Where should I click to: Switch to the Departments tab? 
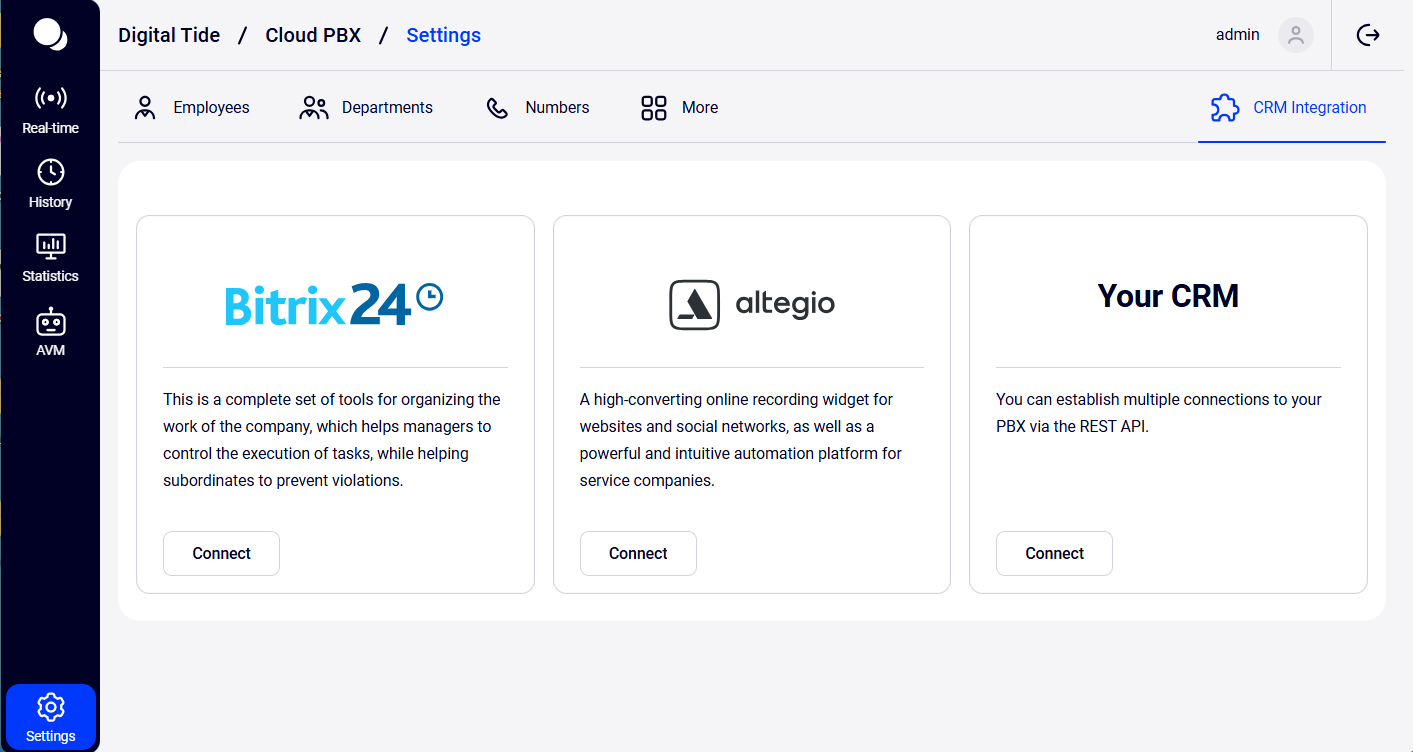(366, 108)
